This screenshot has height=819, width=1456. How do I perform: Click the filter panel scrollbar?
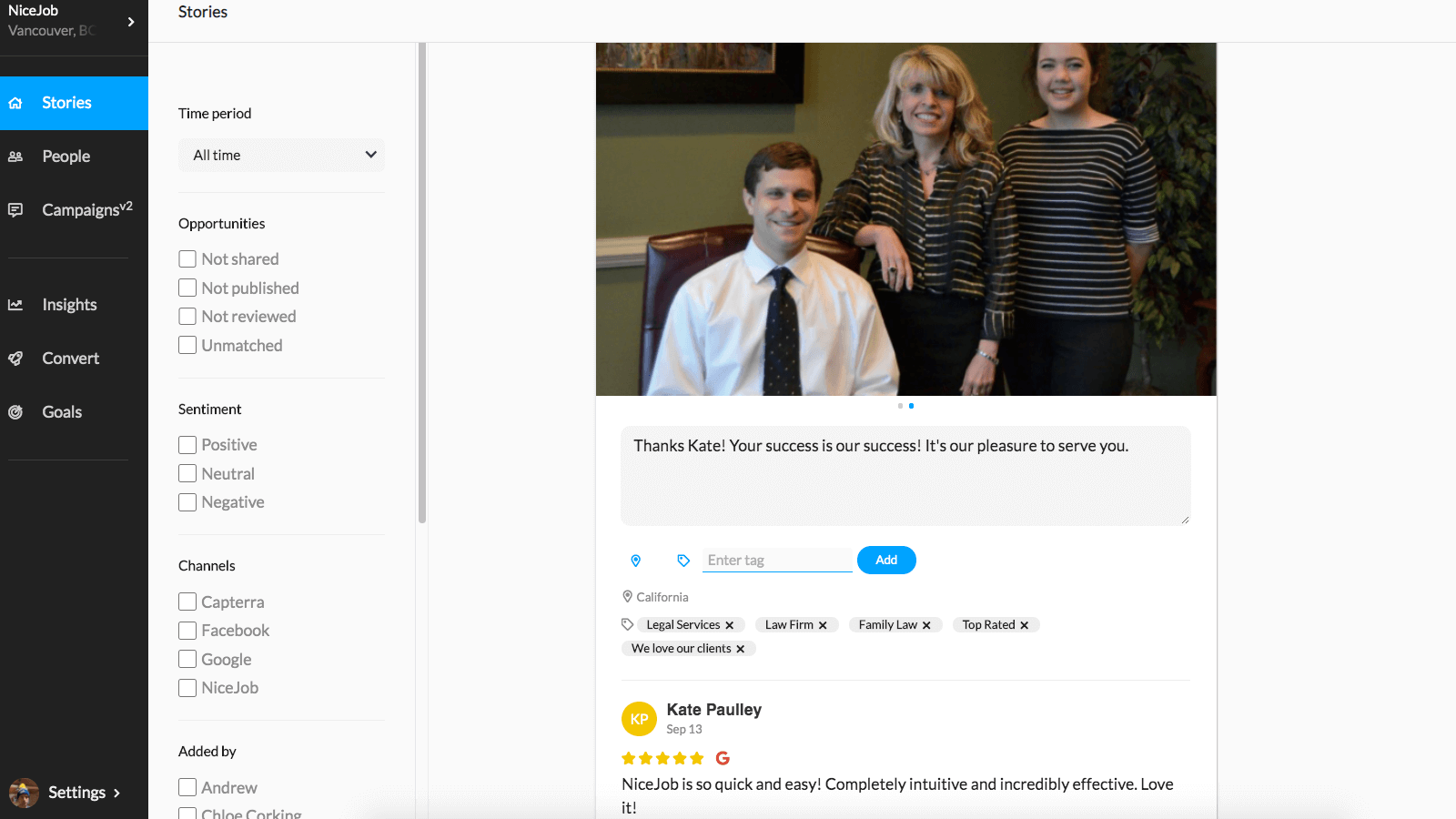(422, 283)
